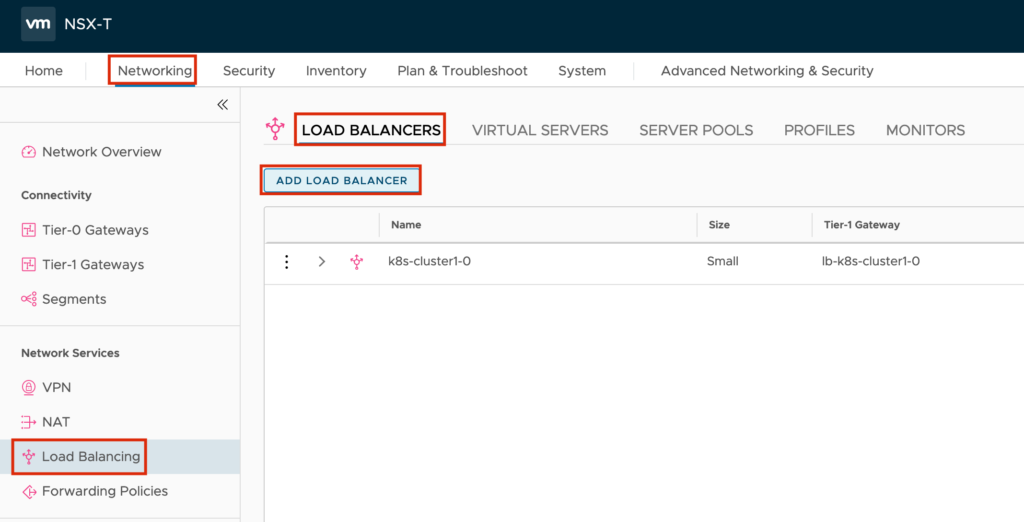1024x522 pixels.
Task: Open the Monitors tab
Action: 925,130
